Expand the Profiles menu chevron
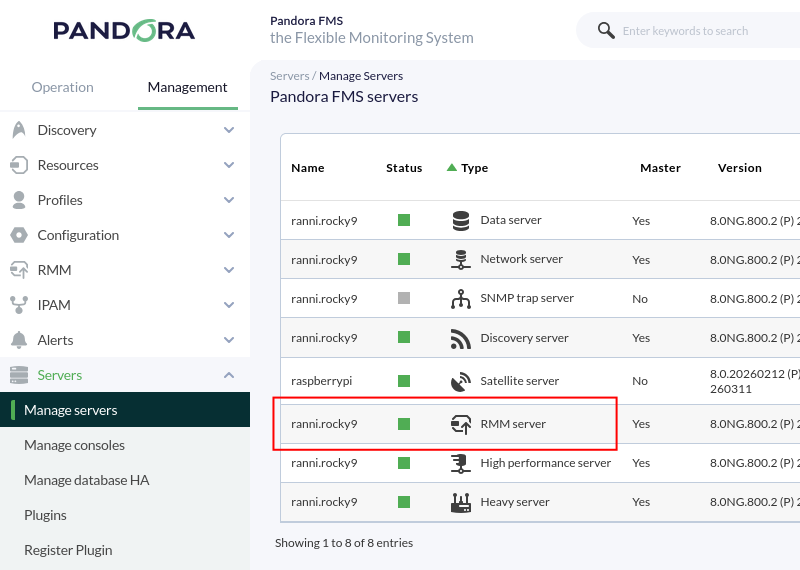 (229, 200)
